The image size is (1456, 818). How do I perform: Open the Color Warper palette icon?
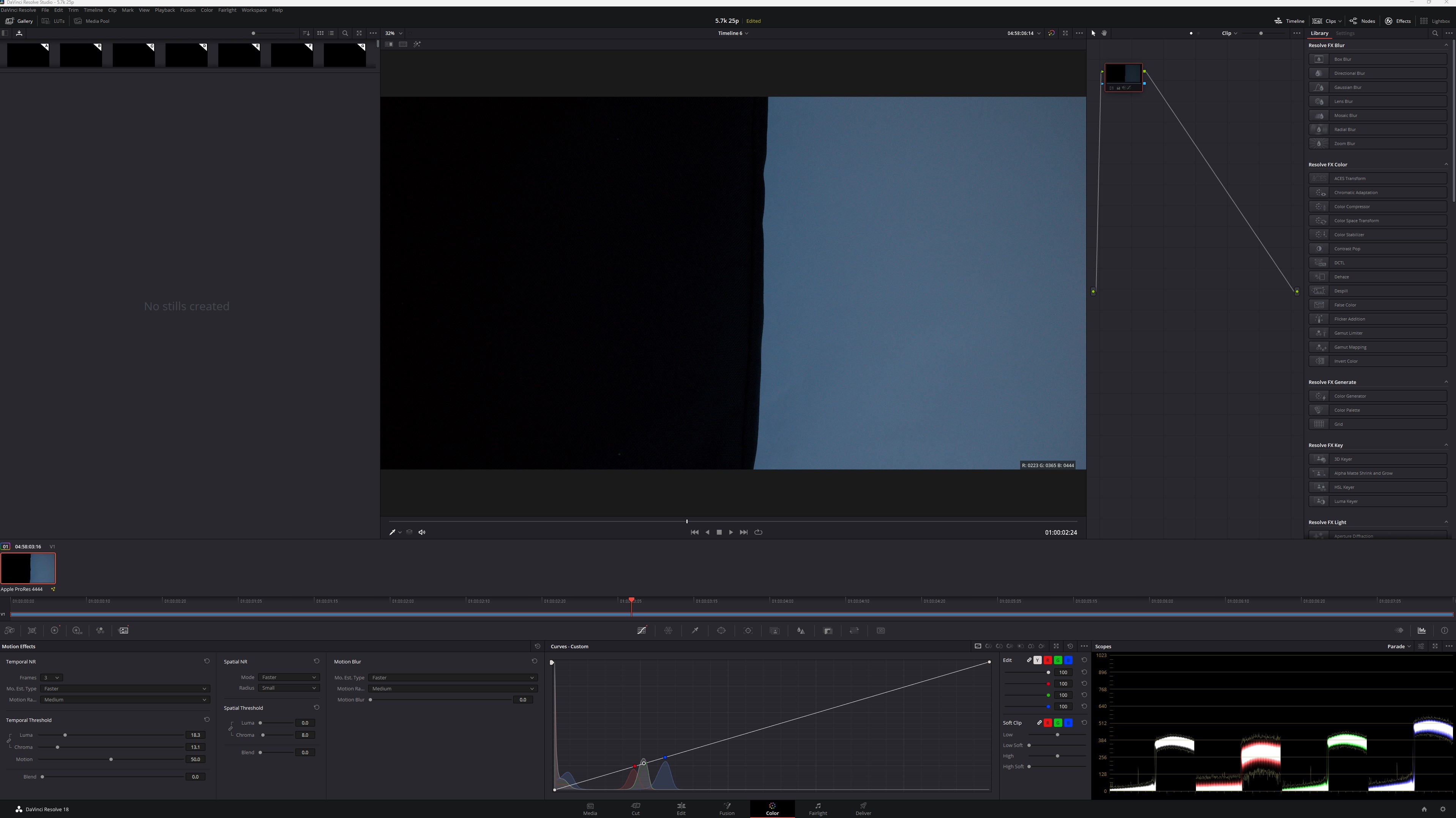click(668, 630)
